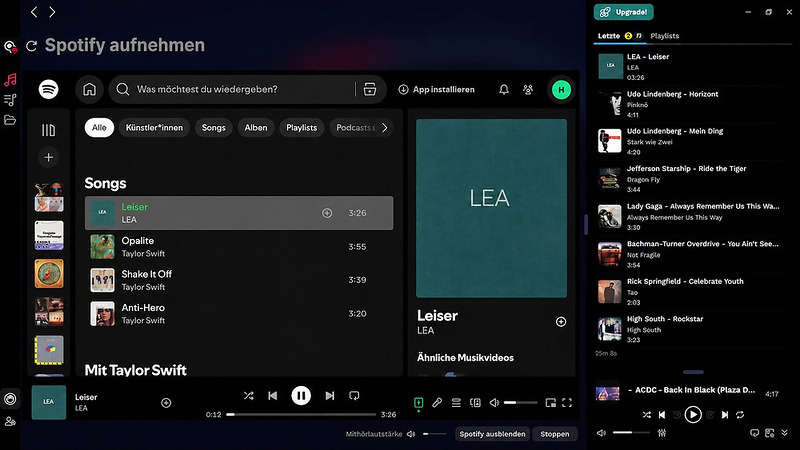800x450 pixels.
Task: Open Spotify miniplayer icon
Action: click(x=551, y=403)
